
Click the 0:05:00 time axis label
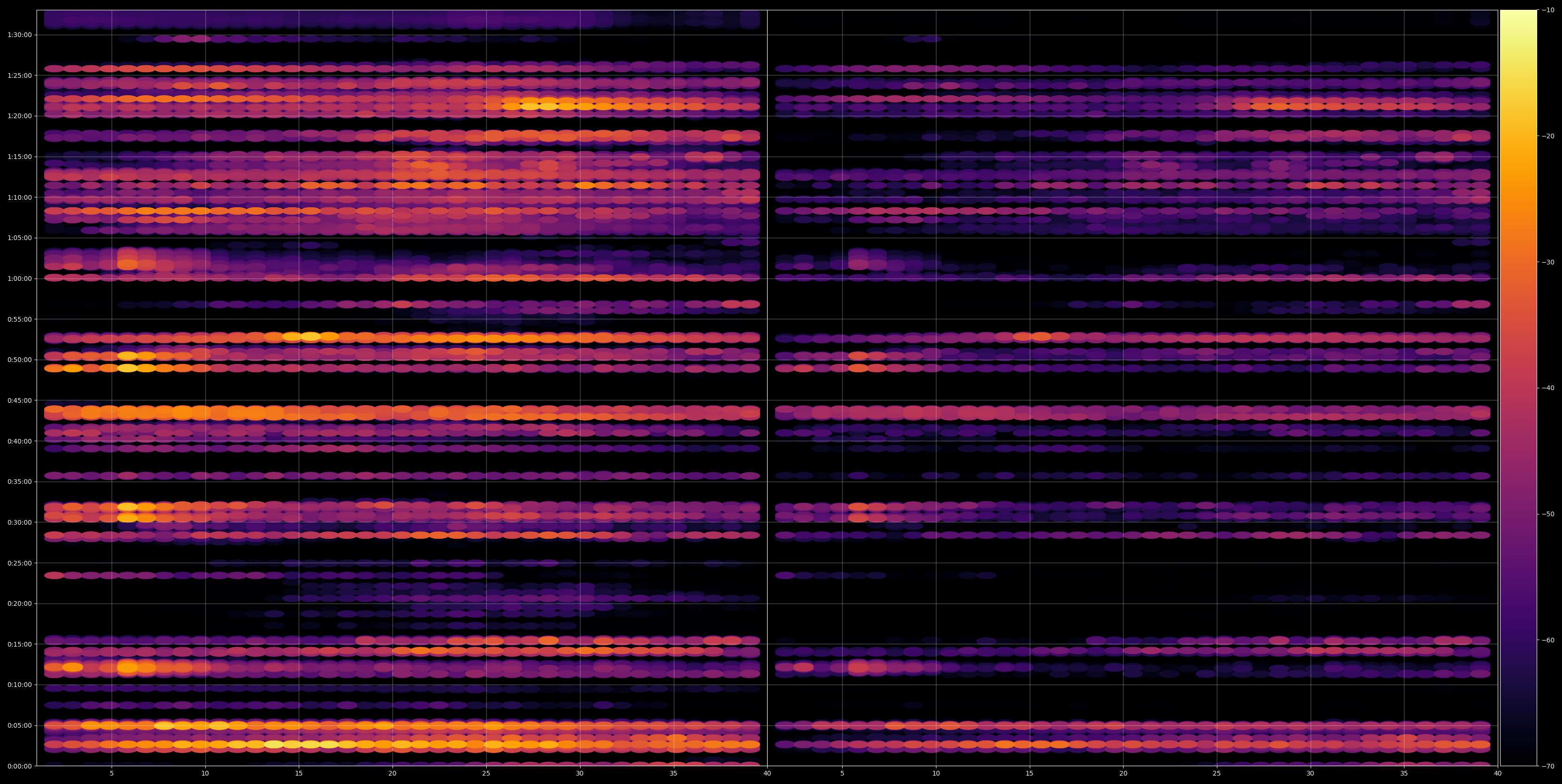[x=19, y=725]
